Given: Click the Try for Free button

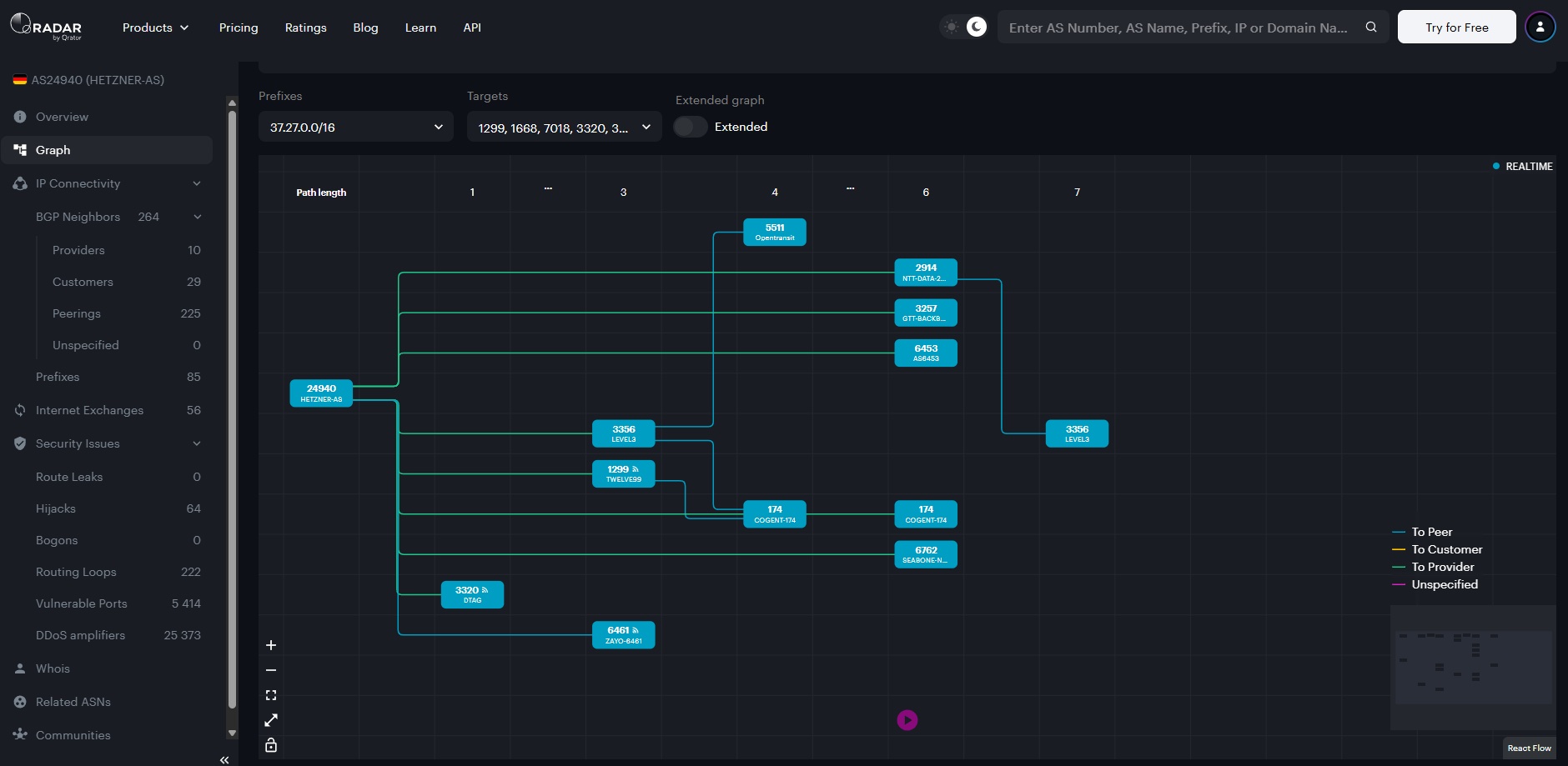Looking at the screenshot, I should [x=1457, y=27].
